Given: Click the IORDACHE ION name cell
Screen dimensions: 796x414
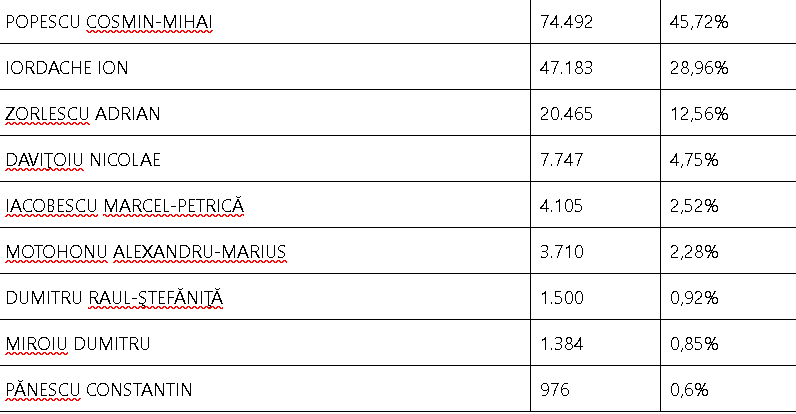Looking at the screenshot, I should tap(67, 68).
